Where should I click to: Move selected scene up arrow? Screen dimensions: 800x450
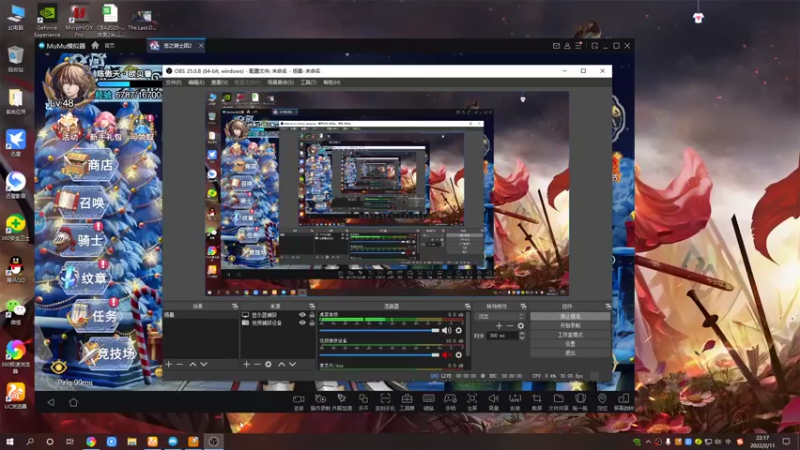[x=192, y=364]
